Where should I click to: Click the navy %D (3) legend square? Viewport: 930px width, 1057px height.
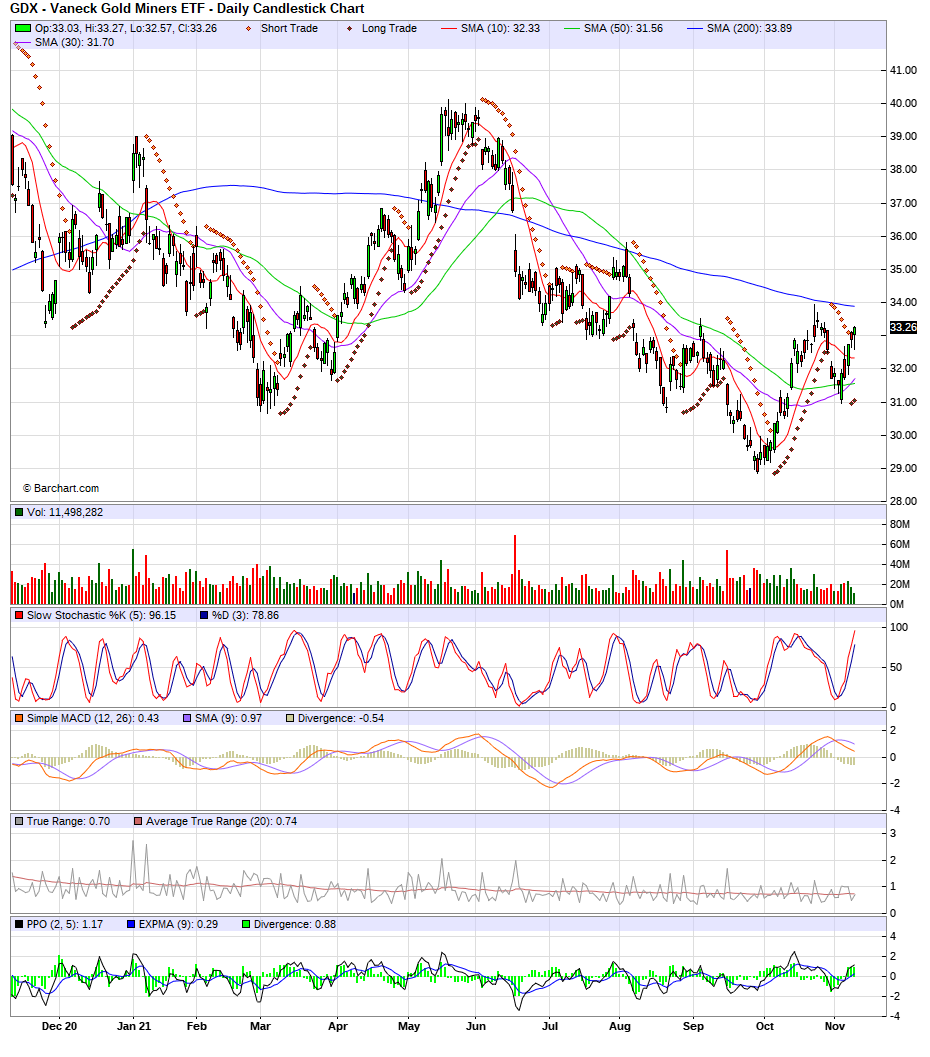[x=204, y=615]
